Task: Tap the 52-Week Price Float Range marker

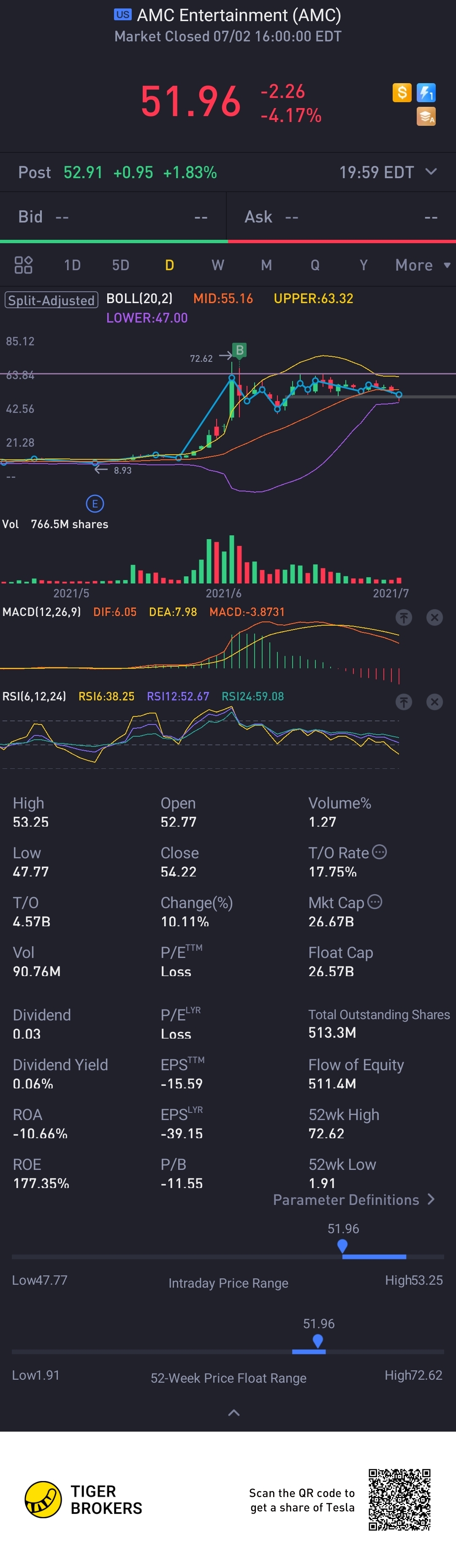Action: pos(318,1342)
